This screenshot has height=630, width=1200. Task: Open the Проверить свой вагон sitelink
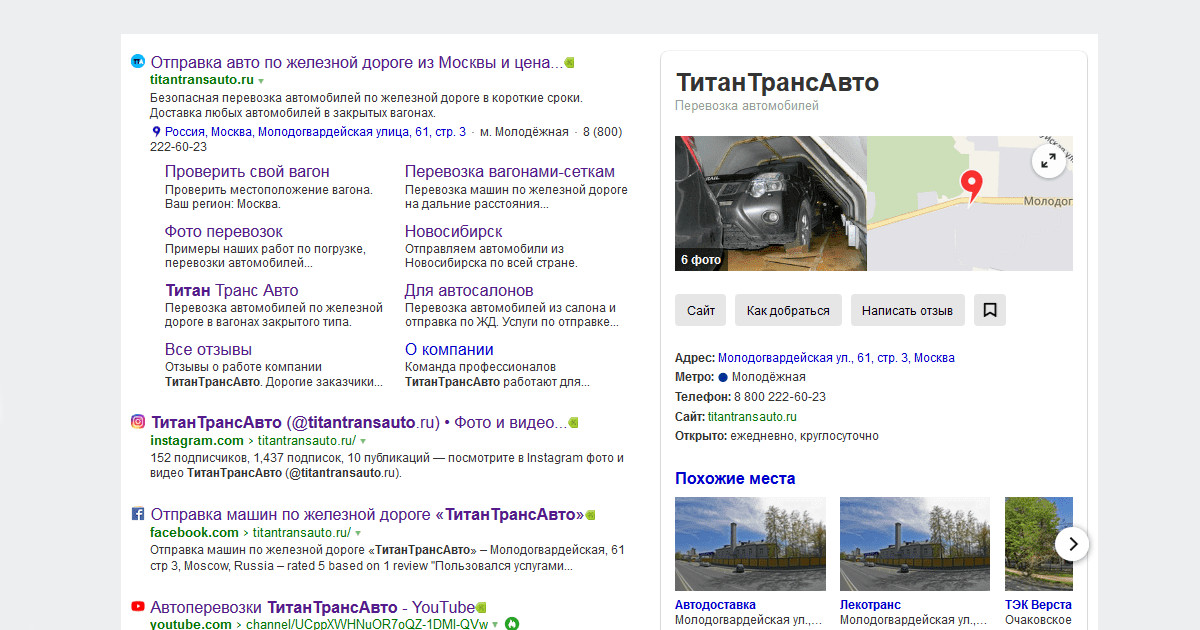(247, 171)
